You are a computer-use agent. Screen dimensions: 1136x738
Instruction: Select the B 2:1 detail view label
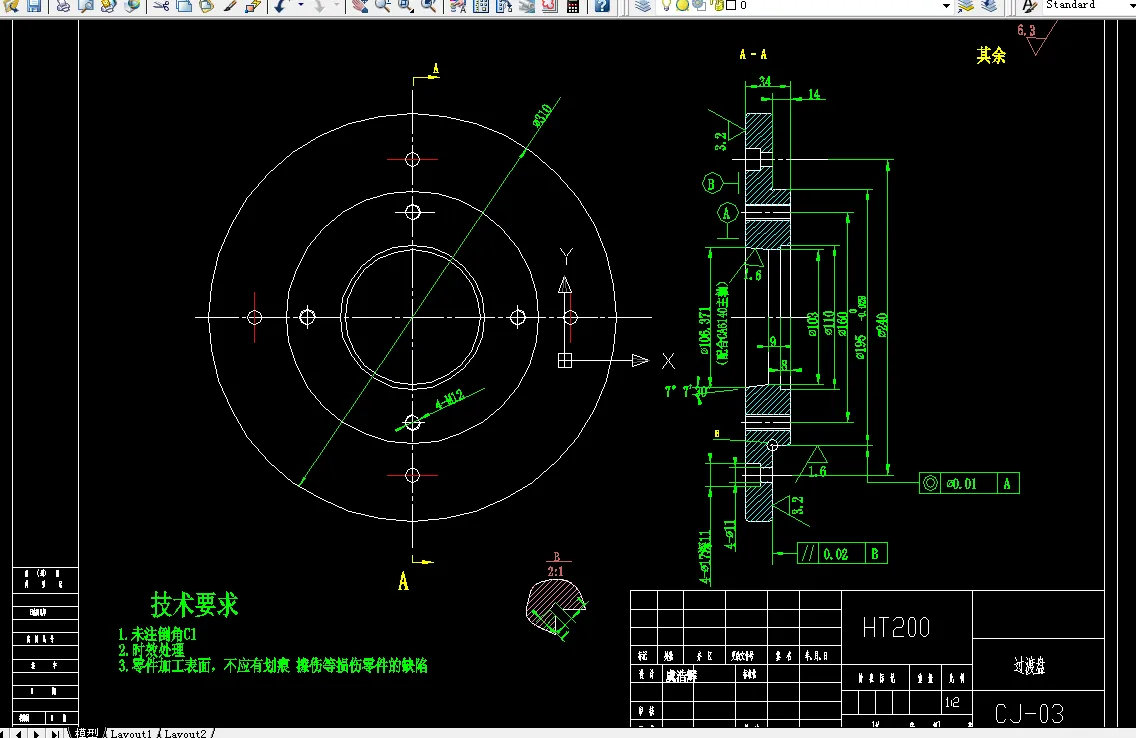556,564
